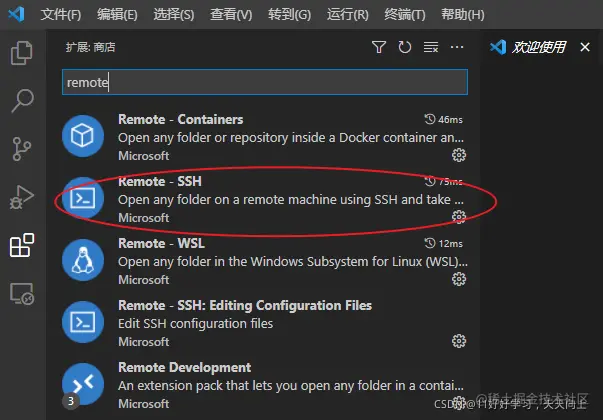Viewport: 603px width, 420px height.
Task: Refresh the extensions list
Action: pyautogui.click(x=405, y=47)
